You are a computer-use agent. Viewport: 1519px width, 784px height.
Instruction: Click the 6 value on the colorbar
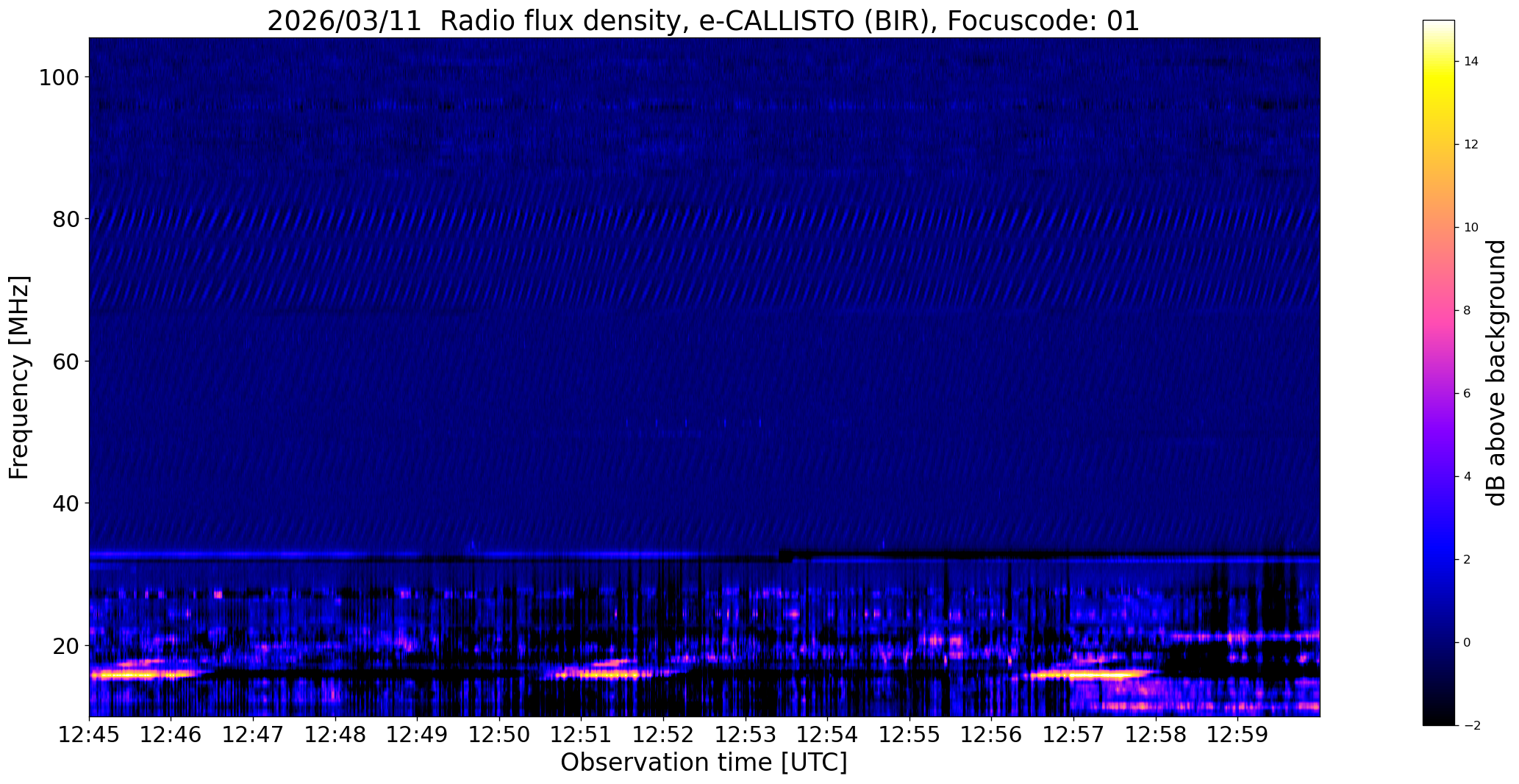click(1468, 394)
